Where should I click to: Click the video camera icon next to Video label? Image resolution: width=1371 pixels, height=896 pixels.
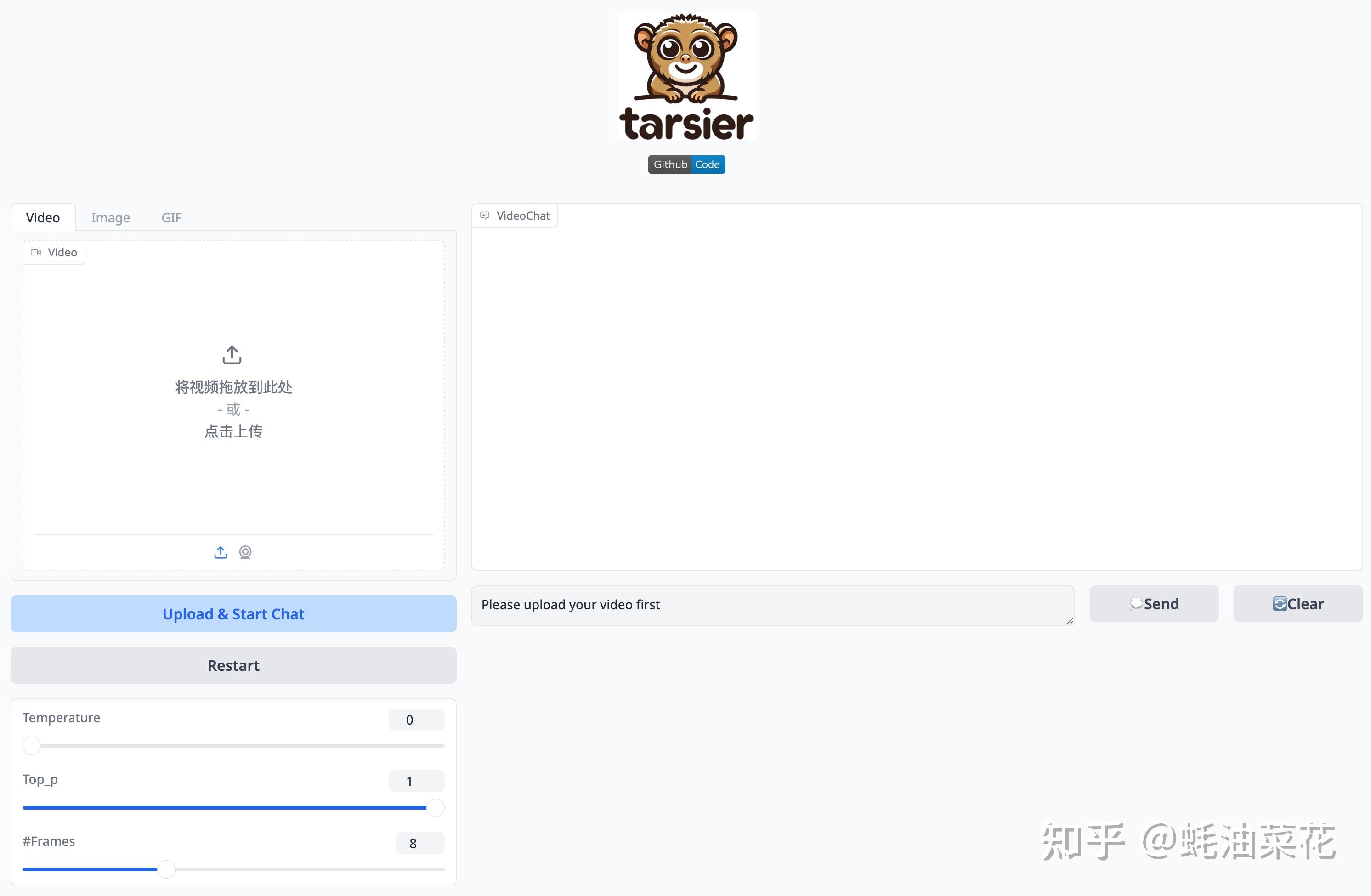36,252
